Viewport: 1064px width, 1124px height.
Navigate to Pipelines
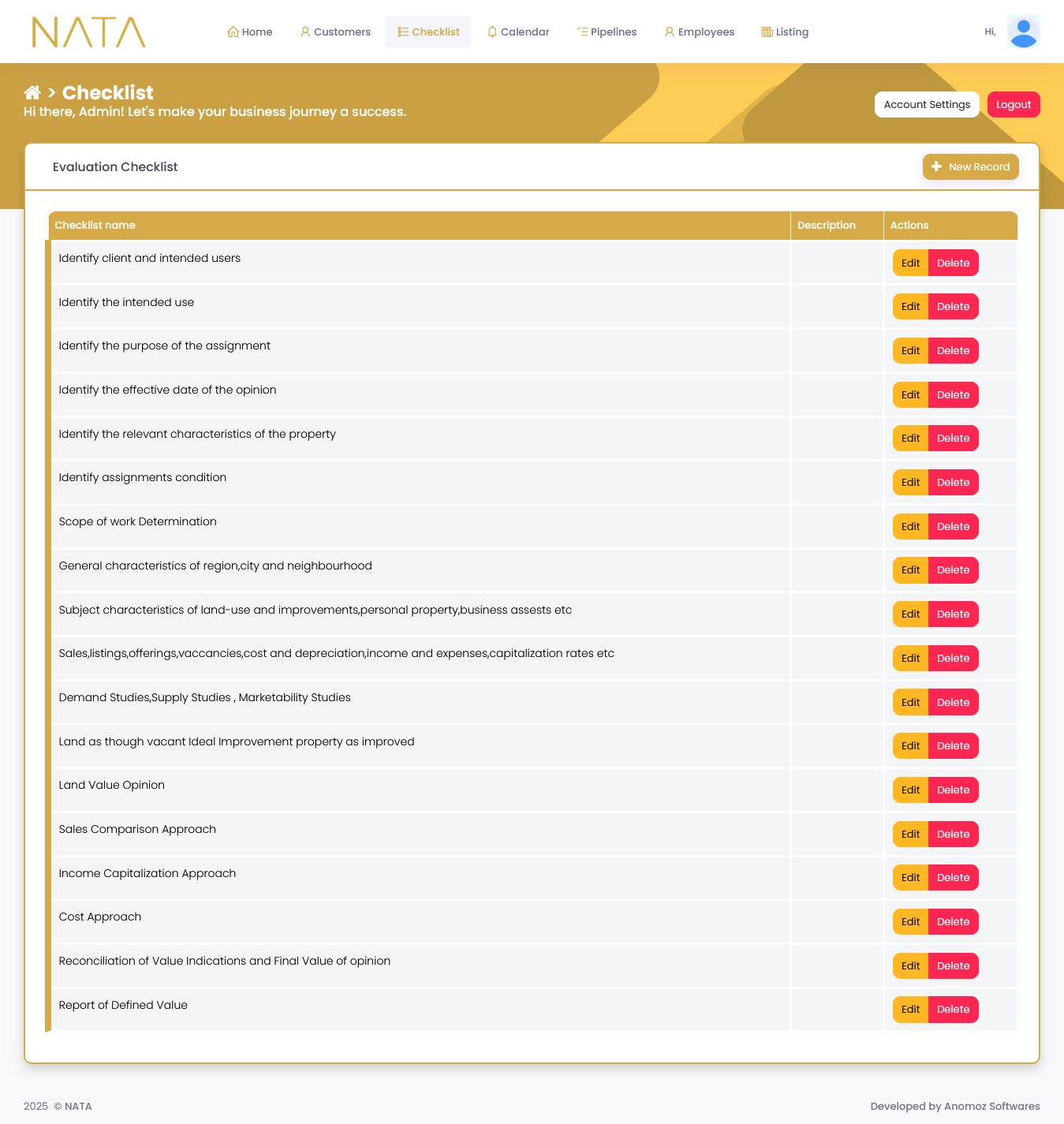click(x=607, y=32)
